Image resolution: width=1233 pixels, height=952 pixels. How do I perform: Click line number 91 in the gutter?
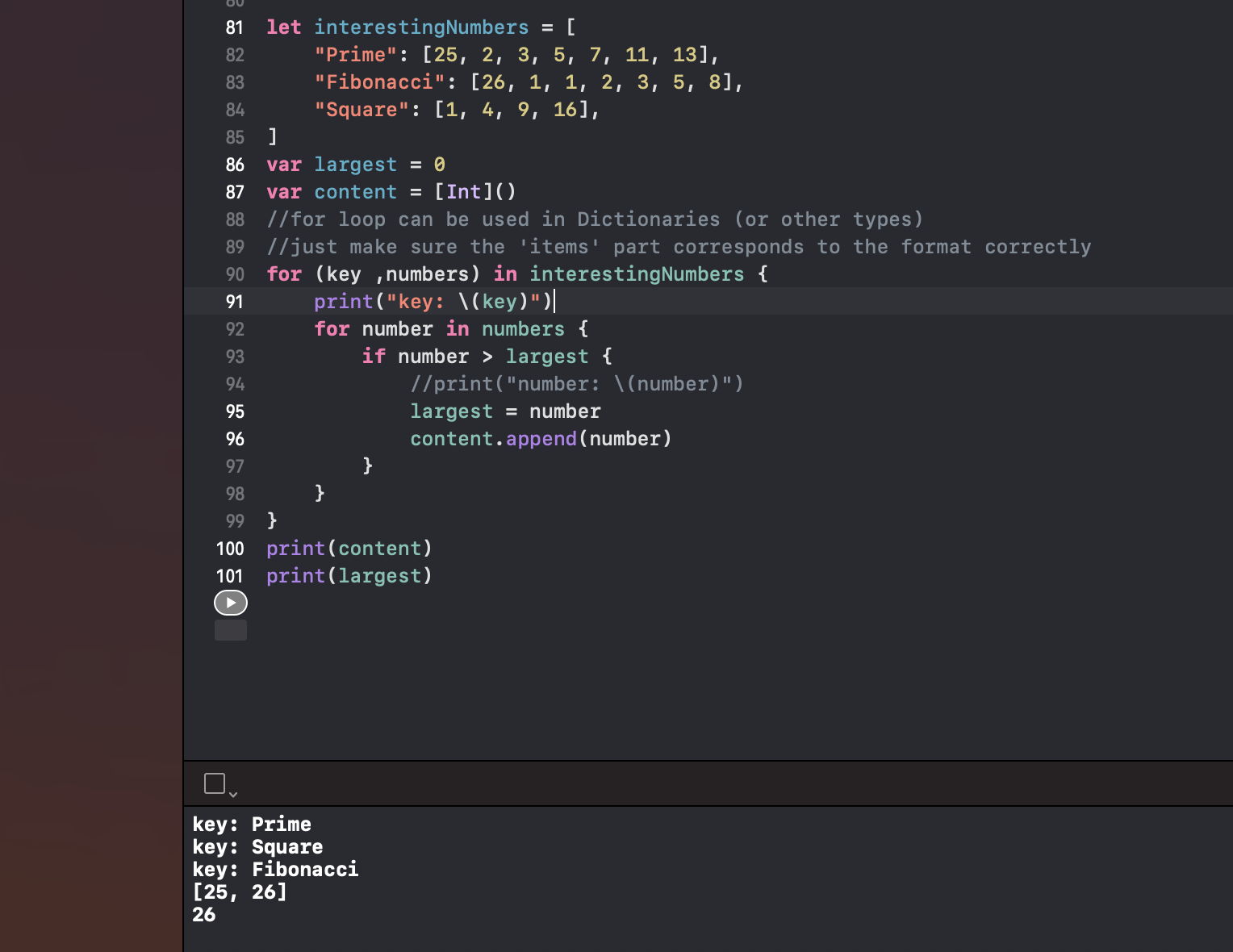coord(234,302)
